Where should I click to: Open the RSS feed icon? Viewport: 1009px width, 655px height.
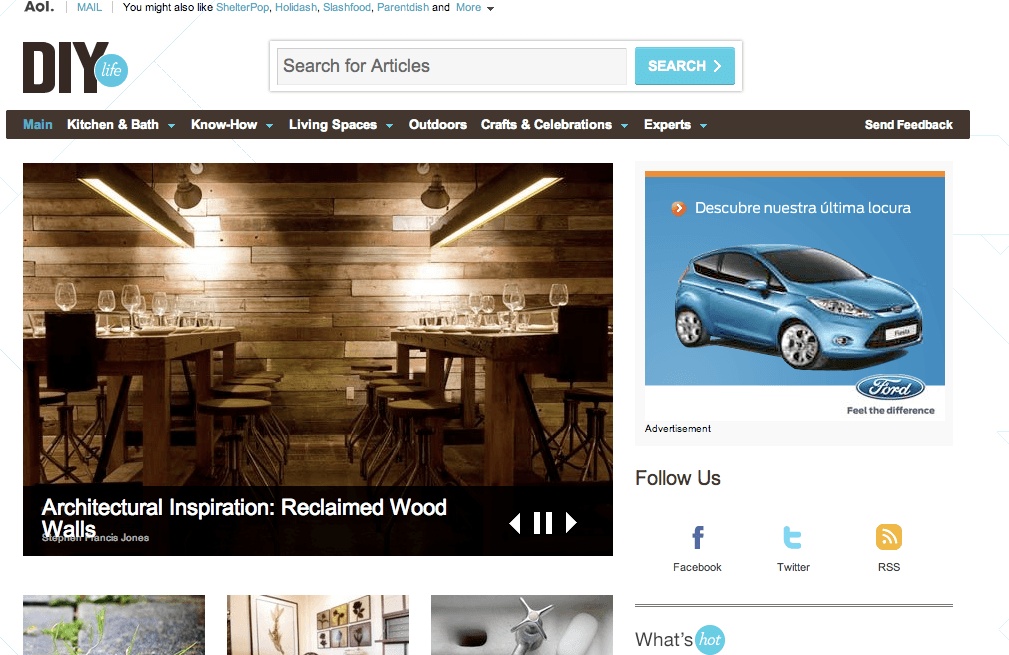click(x=889, y=538)
